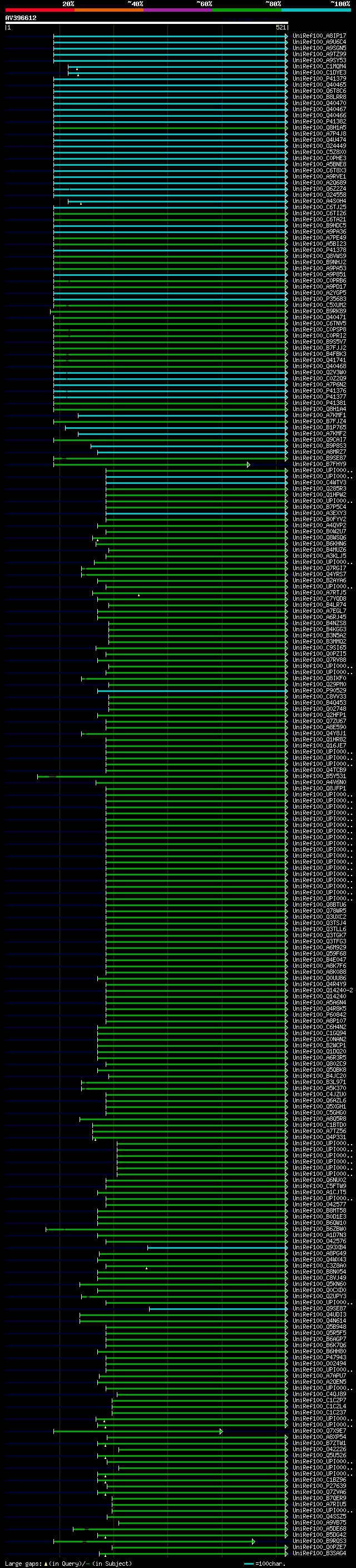Image resolution: width=356 pixels, height=1568 pixels.
Task: Select the AV396612 query sequence name
Action: 21,18
